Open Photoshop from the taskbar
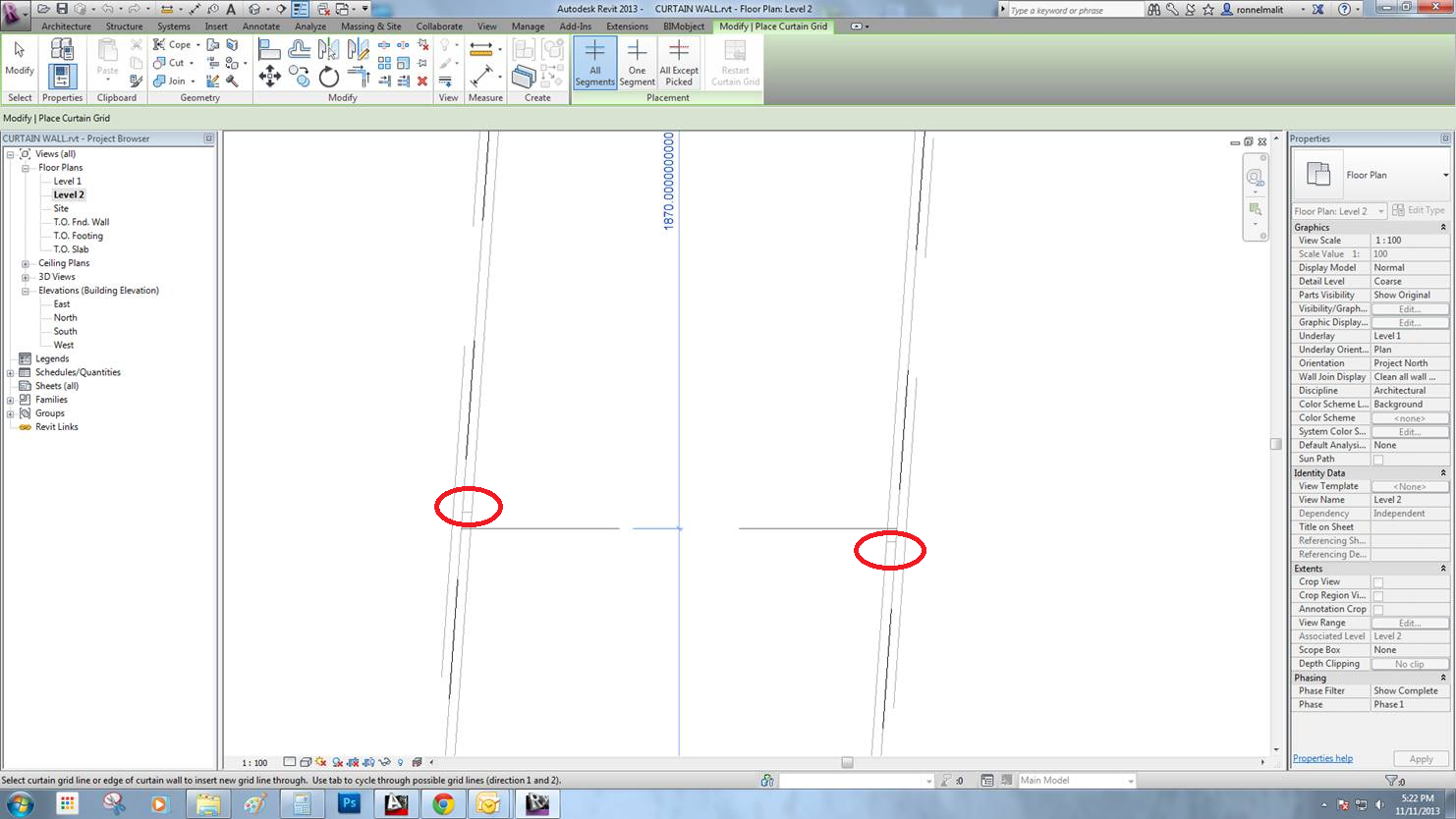The width and height of the screenshot is (1456, 819). [x=349, y=804]
